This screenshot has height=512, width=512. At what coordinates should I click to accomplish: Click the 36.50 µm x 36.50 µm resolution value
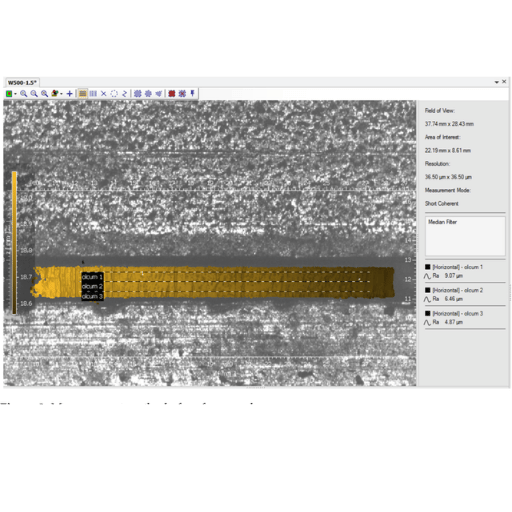[448, 177]
